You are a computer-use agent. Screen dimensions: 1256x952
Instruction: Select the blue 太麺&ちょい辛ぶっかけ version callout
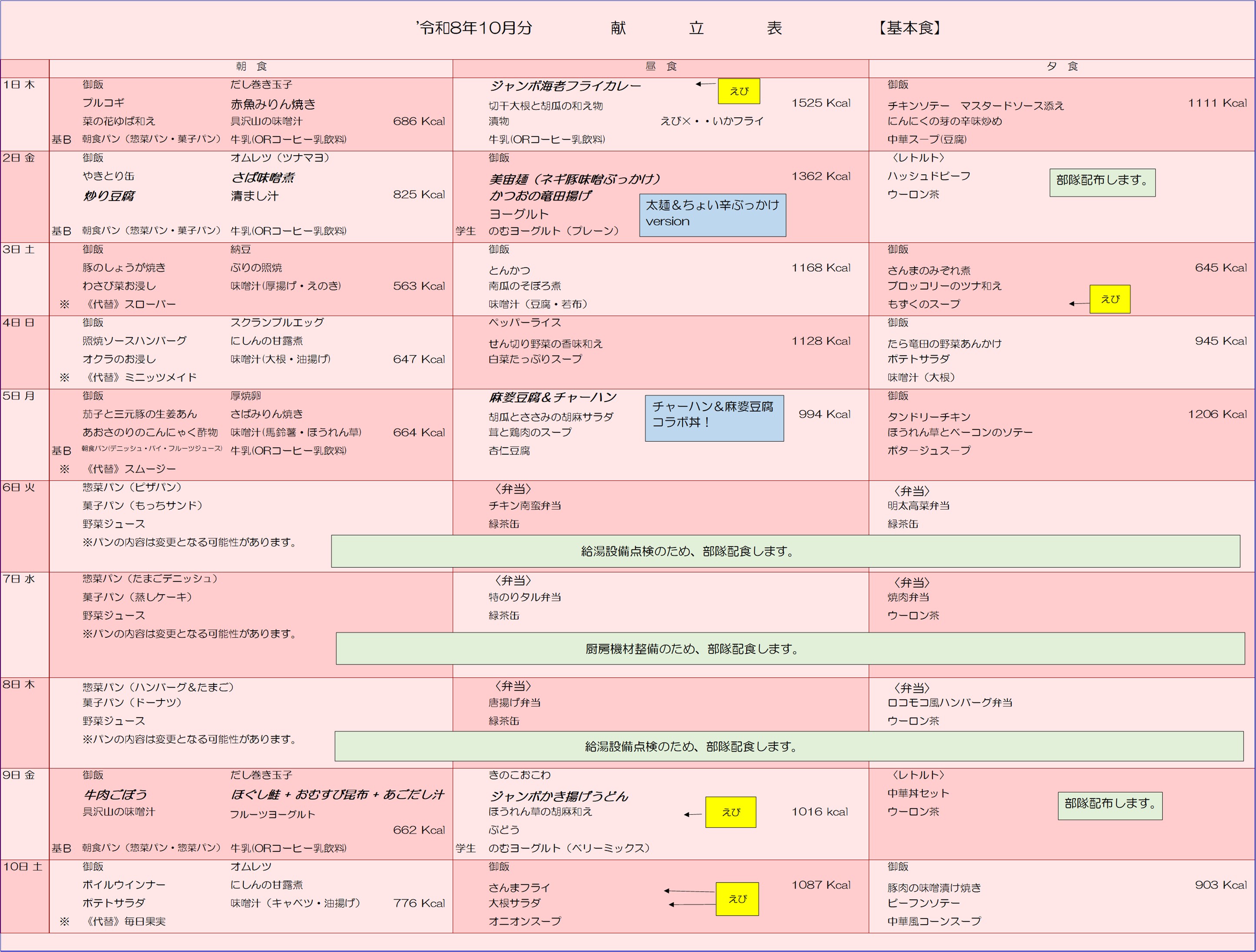pos(713,216)
